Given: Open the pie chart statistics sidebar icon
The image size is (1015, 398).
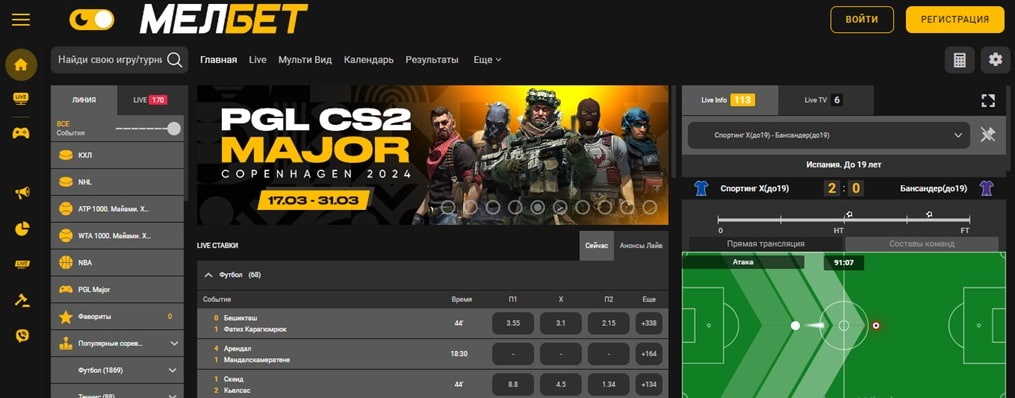Looking at the screenshot, I should coord(22,228).
